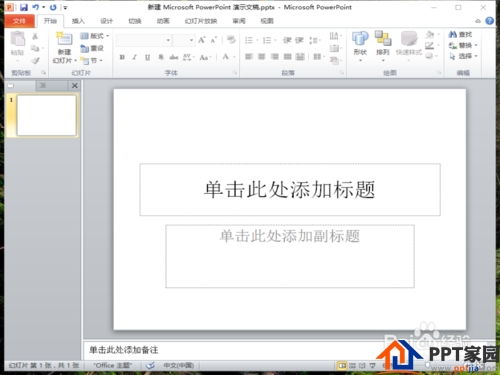Toggle Bold formatting
The height and width of the screenshot is (375, 500).
point(122,57)
